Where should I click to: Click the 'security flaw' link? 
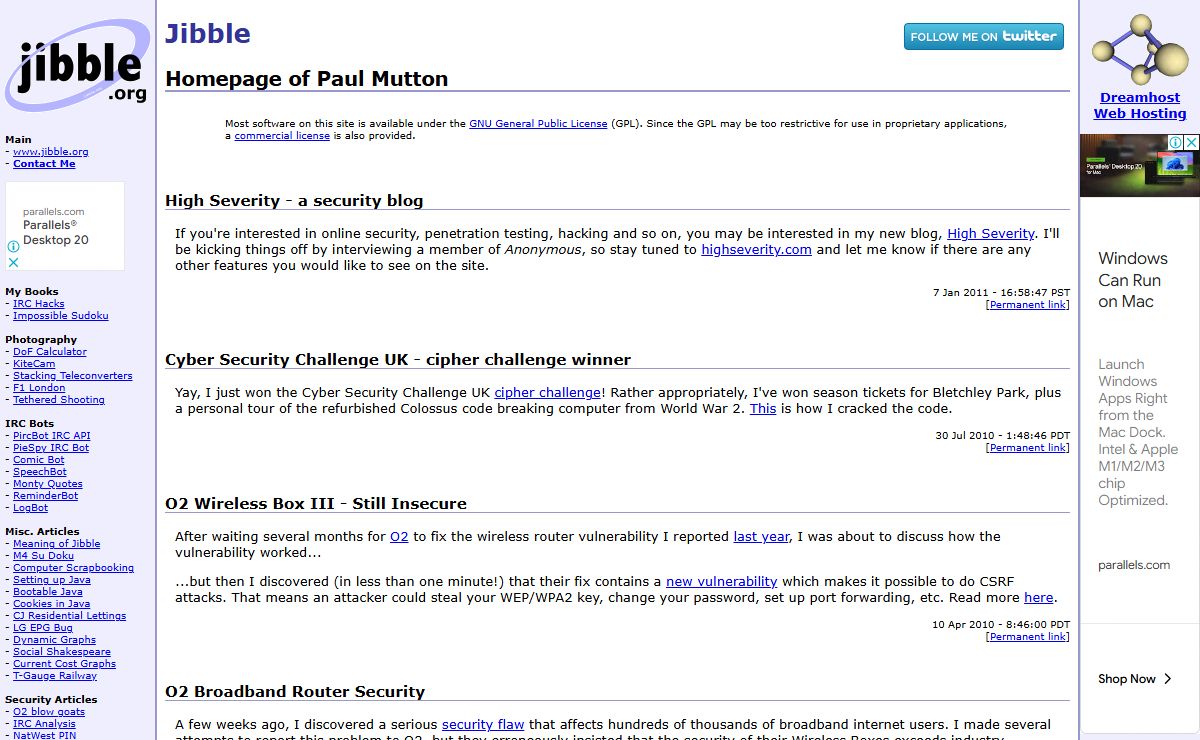(x=483, y=724)
